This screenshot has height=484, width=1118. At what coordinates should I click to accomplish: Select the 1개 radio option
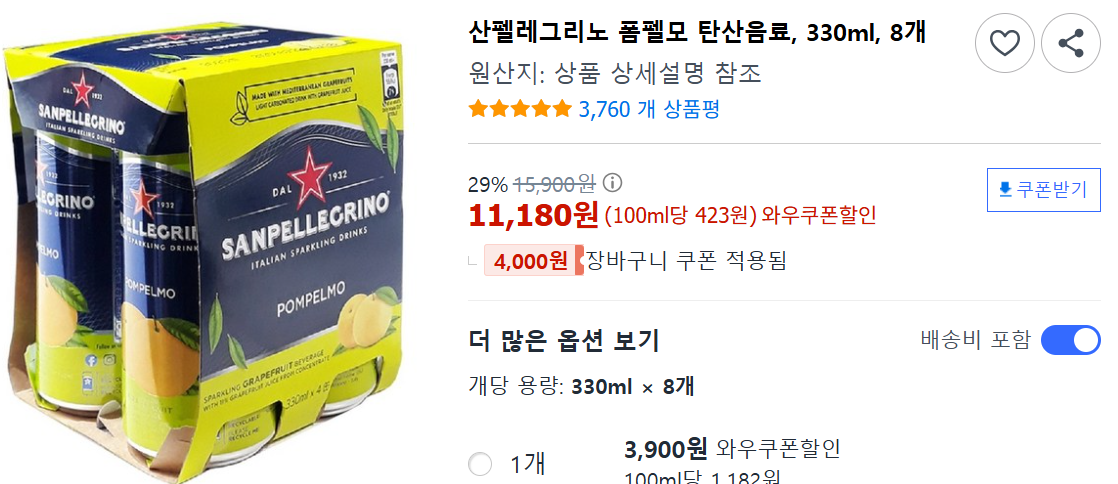coord(480,464)
